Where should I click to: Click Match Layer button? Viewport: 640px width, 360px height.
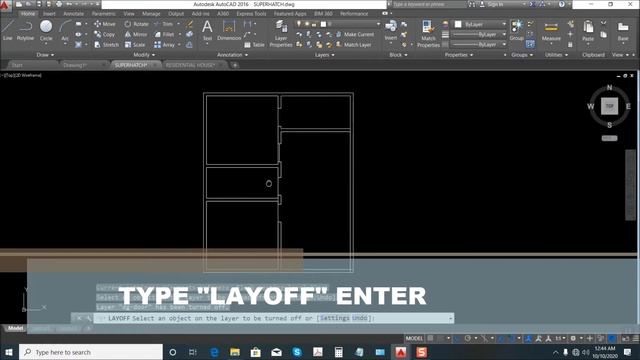point(353,44)
